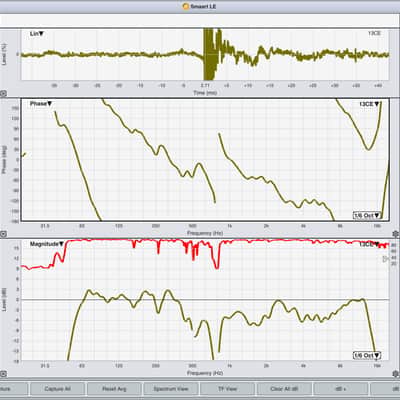
Task: Click the Smaart LE title bar icon
Action: pos(186,6)
